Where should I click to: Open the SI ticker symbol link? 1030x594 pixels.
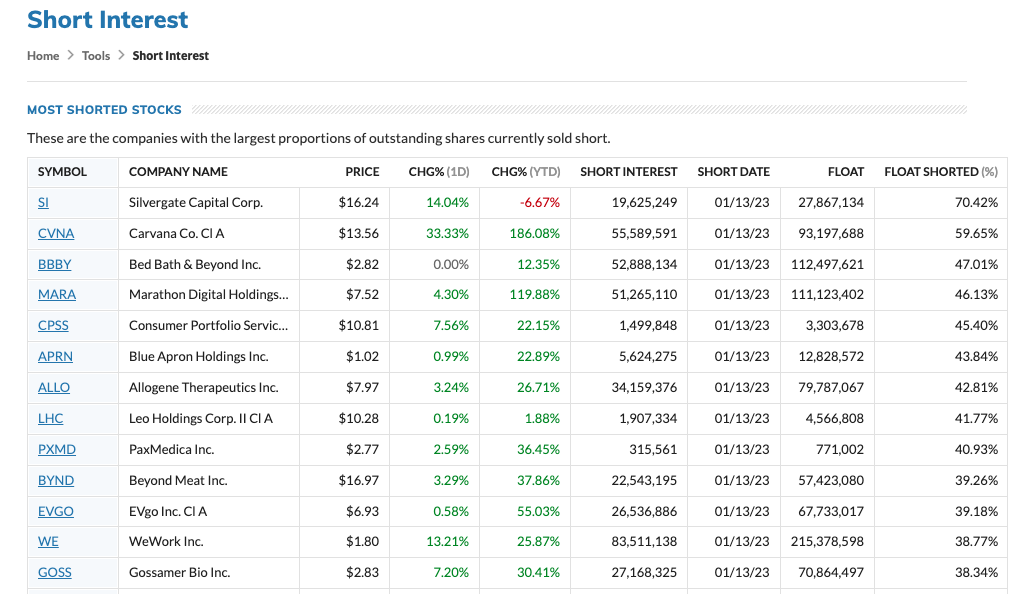(x=43, y=203)
